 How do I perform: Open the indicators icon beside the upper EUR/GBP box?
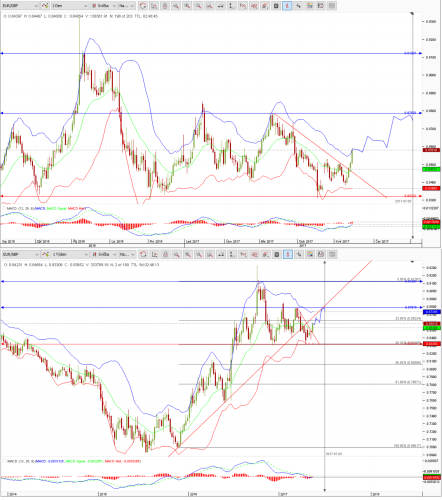point(45,6)
